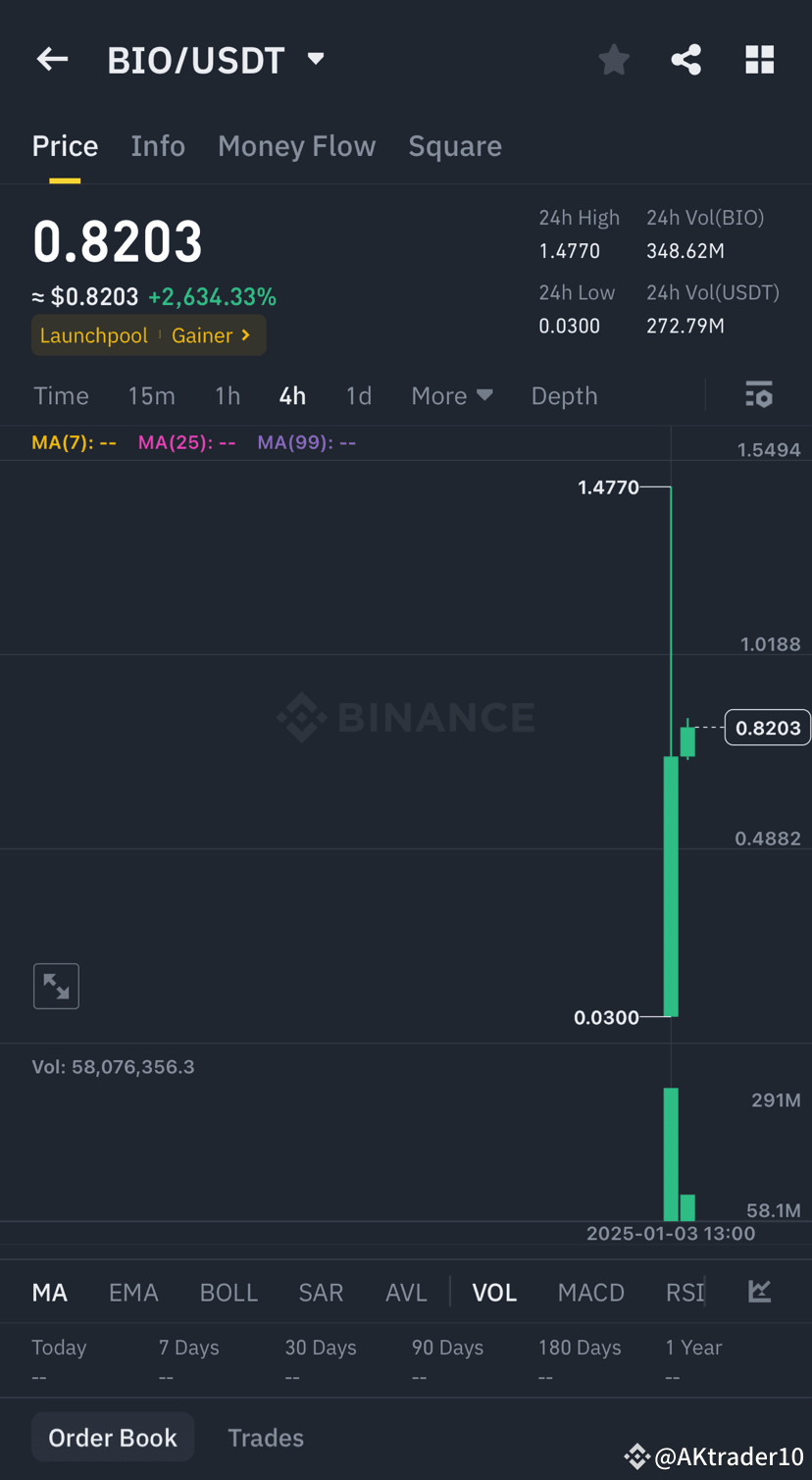Screen dimensions: 812x1480
Task: Open the Money Flow tab
Action: point(296,146)
